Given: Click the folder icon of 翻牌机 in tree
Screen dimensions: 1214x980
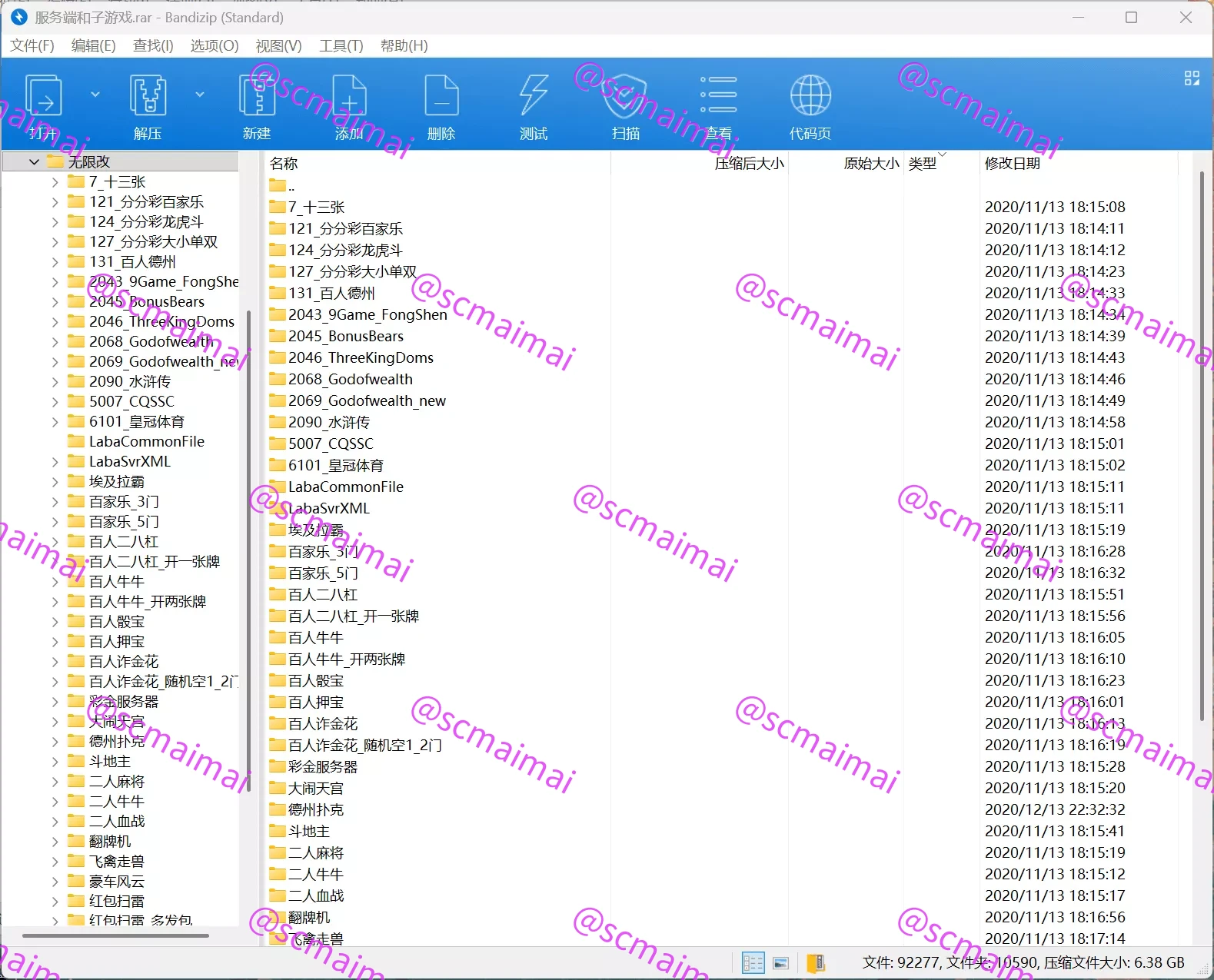Looking at the screenshot, I should pos(76,841).
